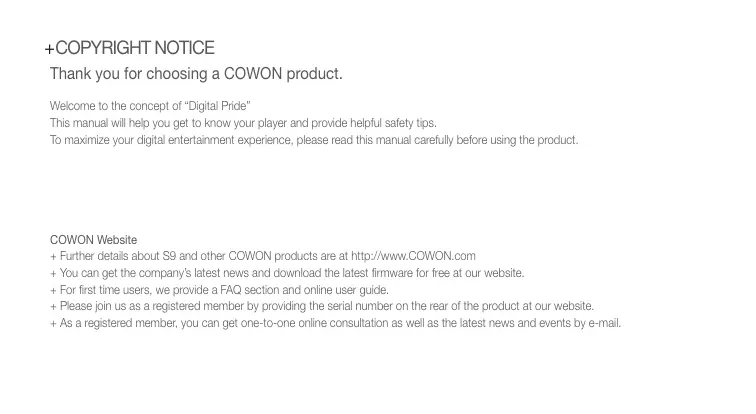Click the plus bullet before "You can get"

pos(54,273)
